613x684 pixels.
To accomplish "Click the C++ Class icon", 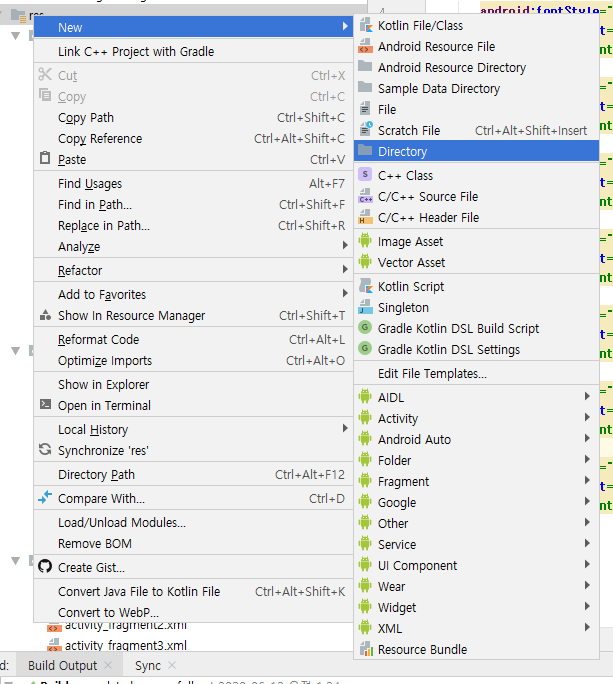I will click(365, 174).
